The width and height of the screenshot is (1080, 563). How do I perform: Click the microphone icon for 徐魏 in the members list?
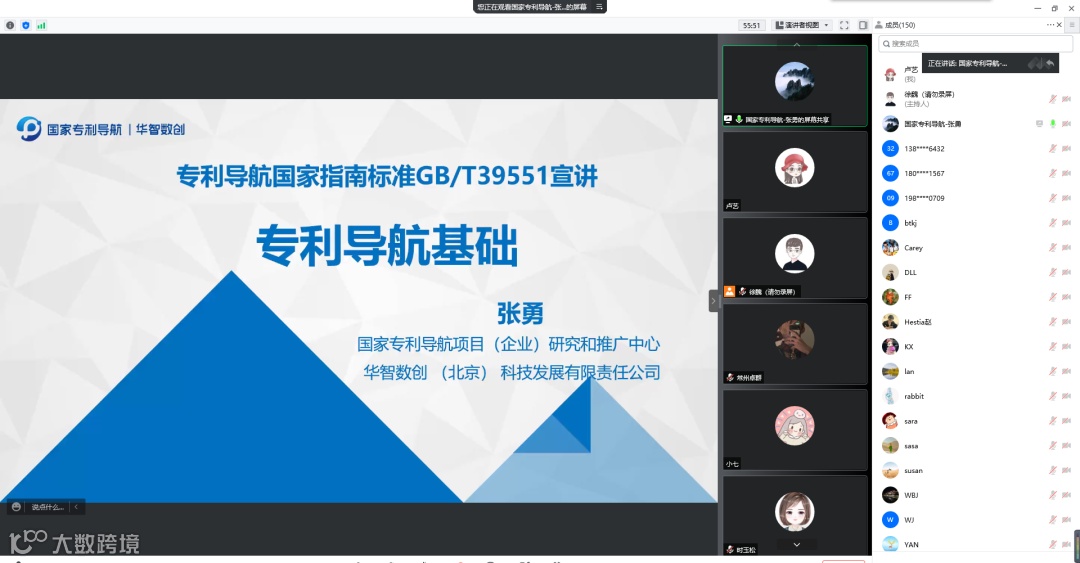pos(1052,99)
